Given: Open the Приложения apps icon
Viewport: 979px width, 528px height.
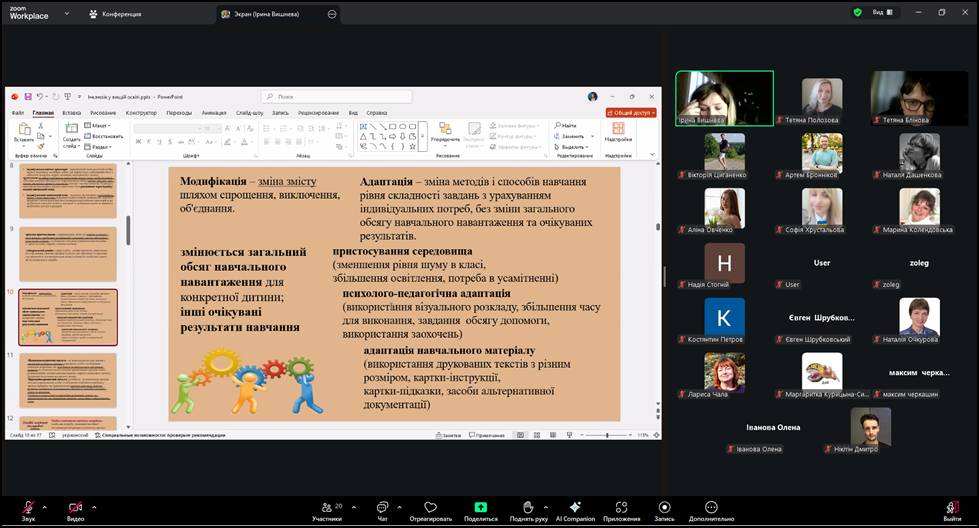Looking at the screenshot, I should (x=621, y=508).
